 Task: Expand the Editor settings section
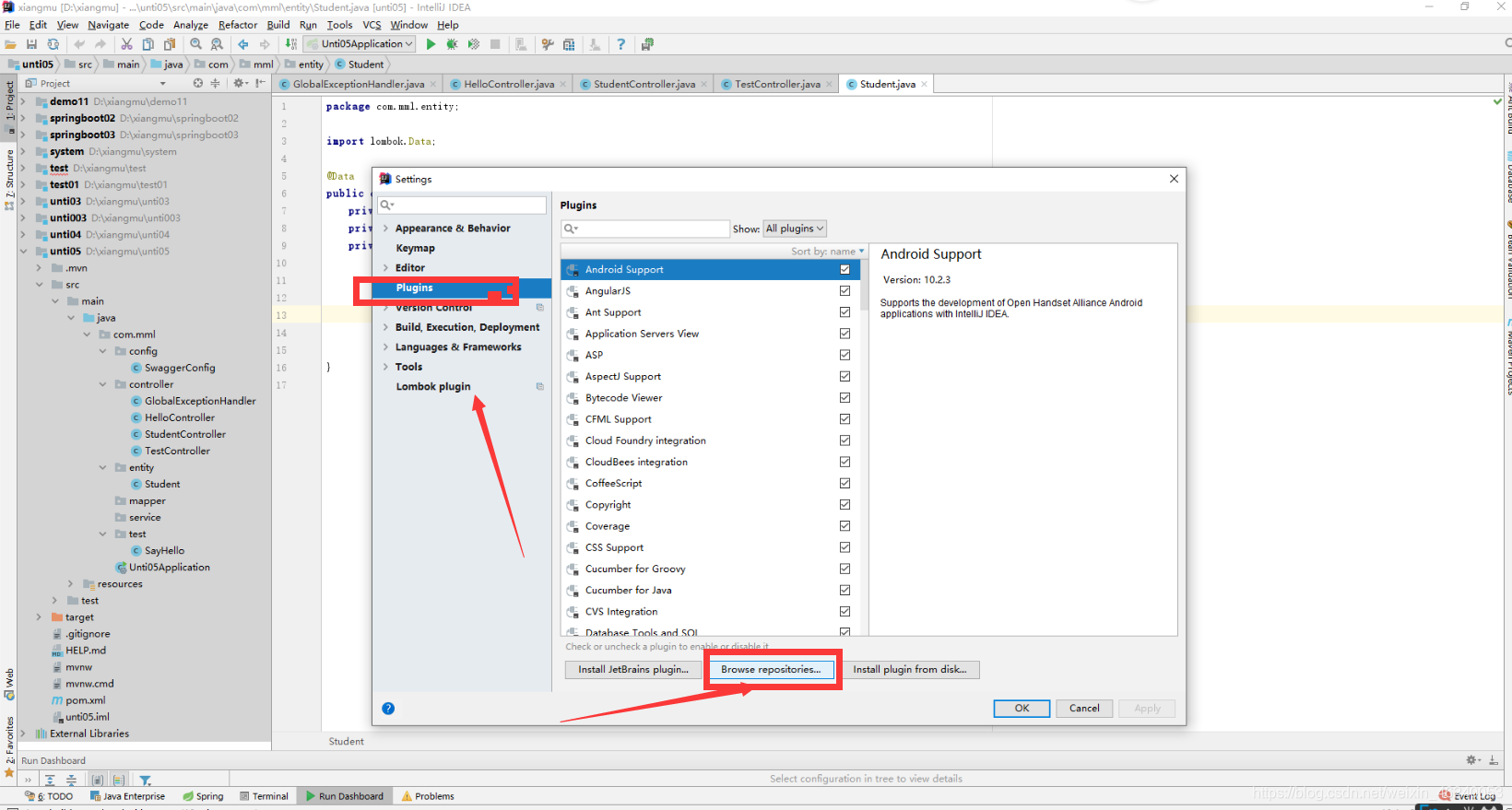click(x=385, y=268)
